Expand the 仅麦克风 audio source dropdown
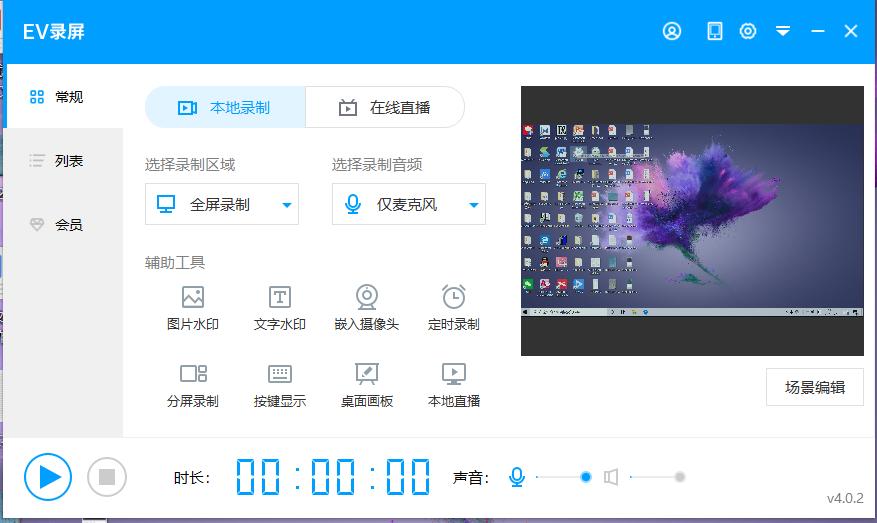Screen dimensions: 877x523 coord(409,204)
